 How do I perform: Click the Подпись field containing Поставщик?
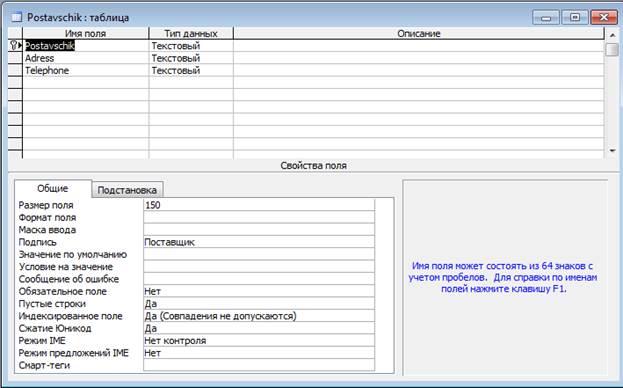click(x=259, y=242)
